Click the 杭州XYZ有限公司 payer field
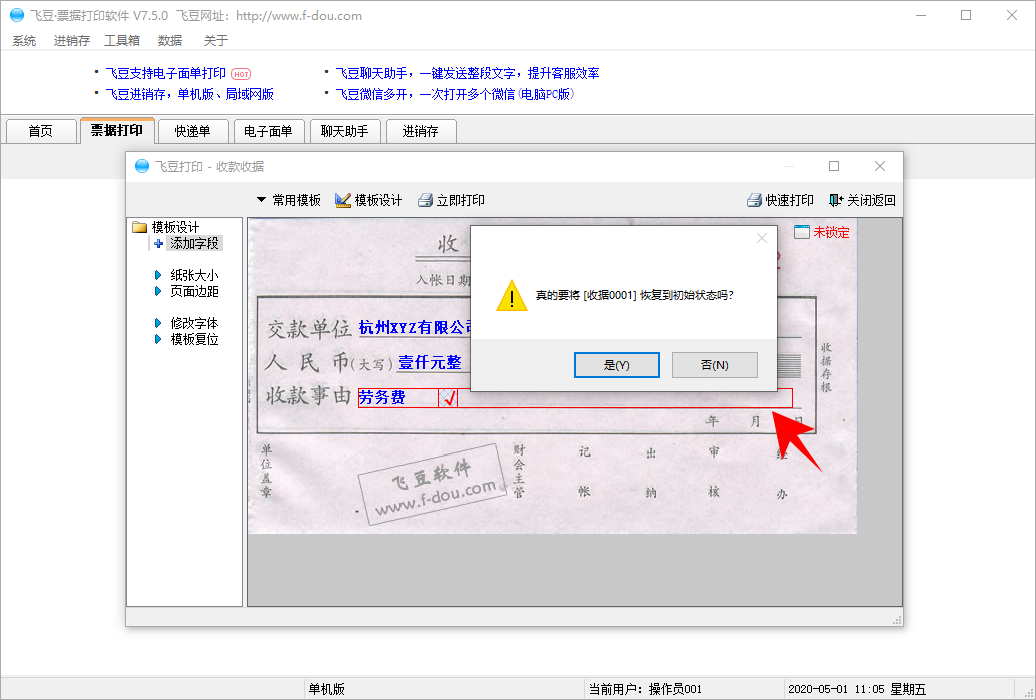Image resolution: width=1036 pixels, height=700 pixels. [x=416, y=327]
